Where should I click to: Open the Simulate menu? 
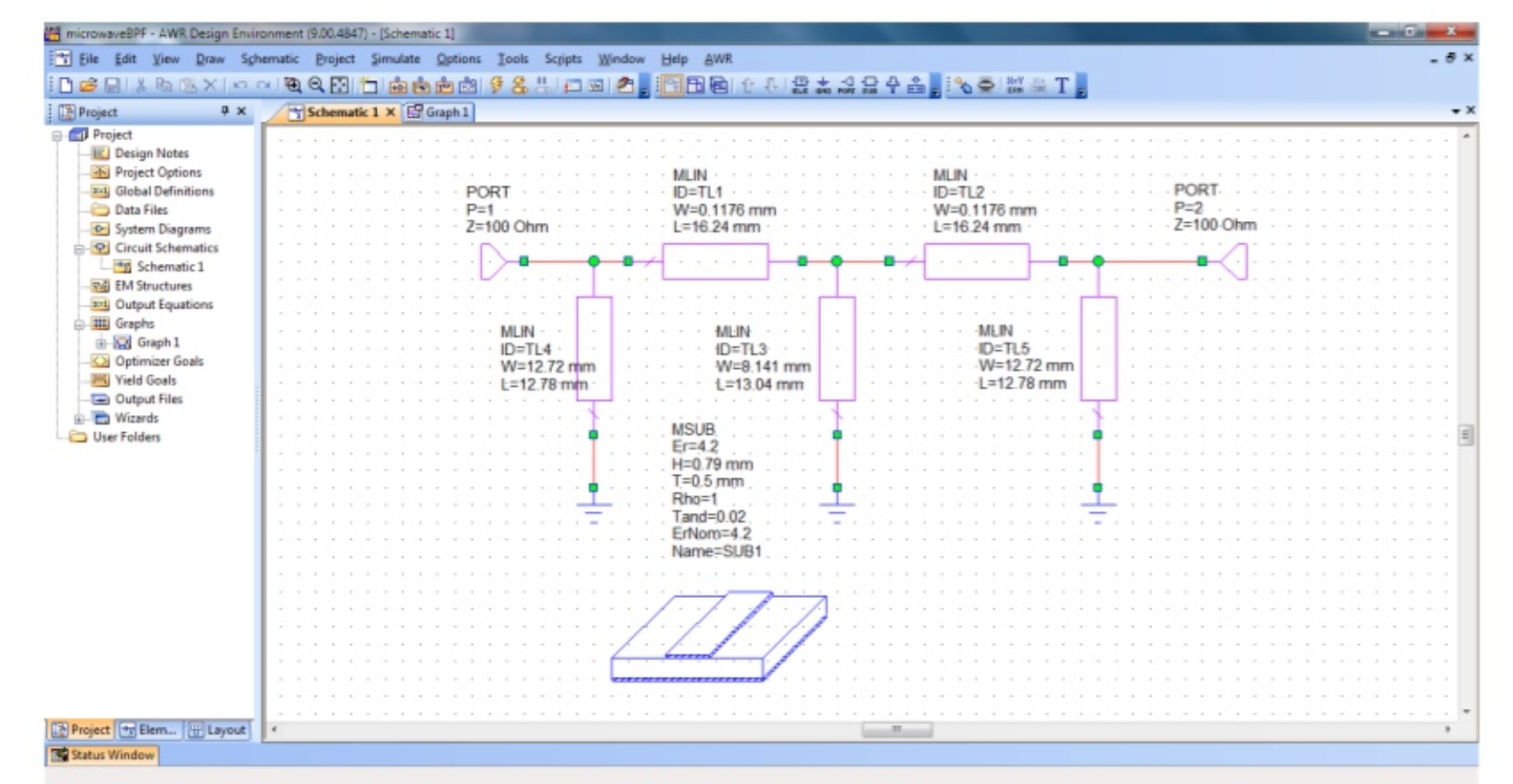pyautogui.click(x=395, y=59)
